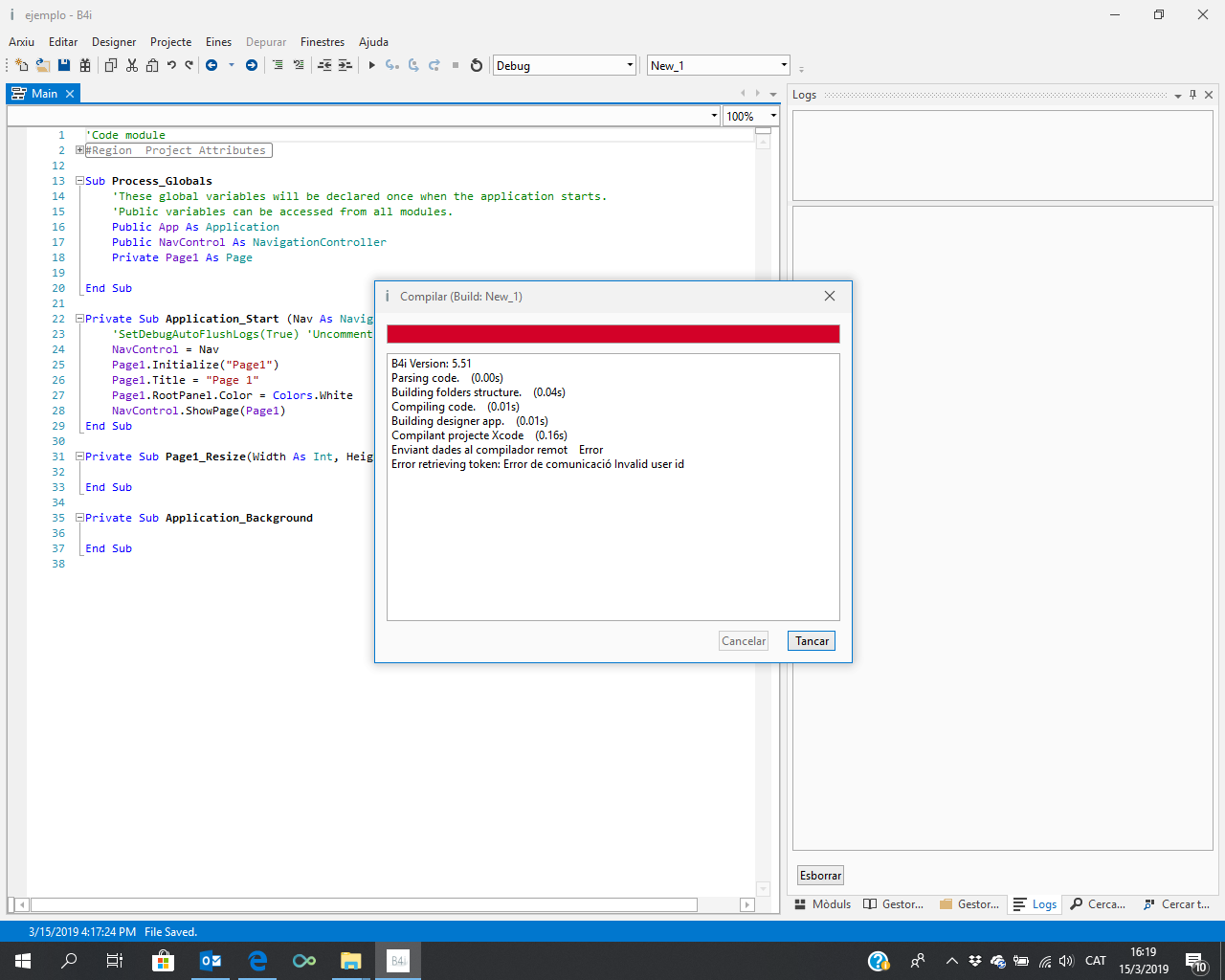Open the Projecte menu

(170, 42)
